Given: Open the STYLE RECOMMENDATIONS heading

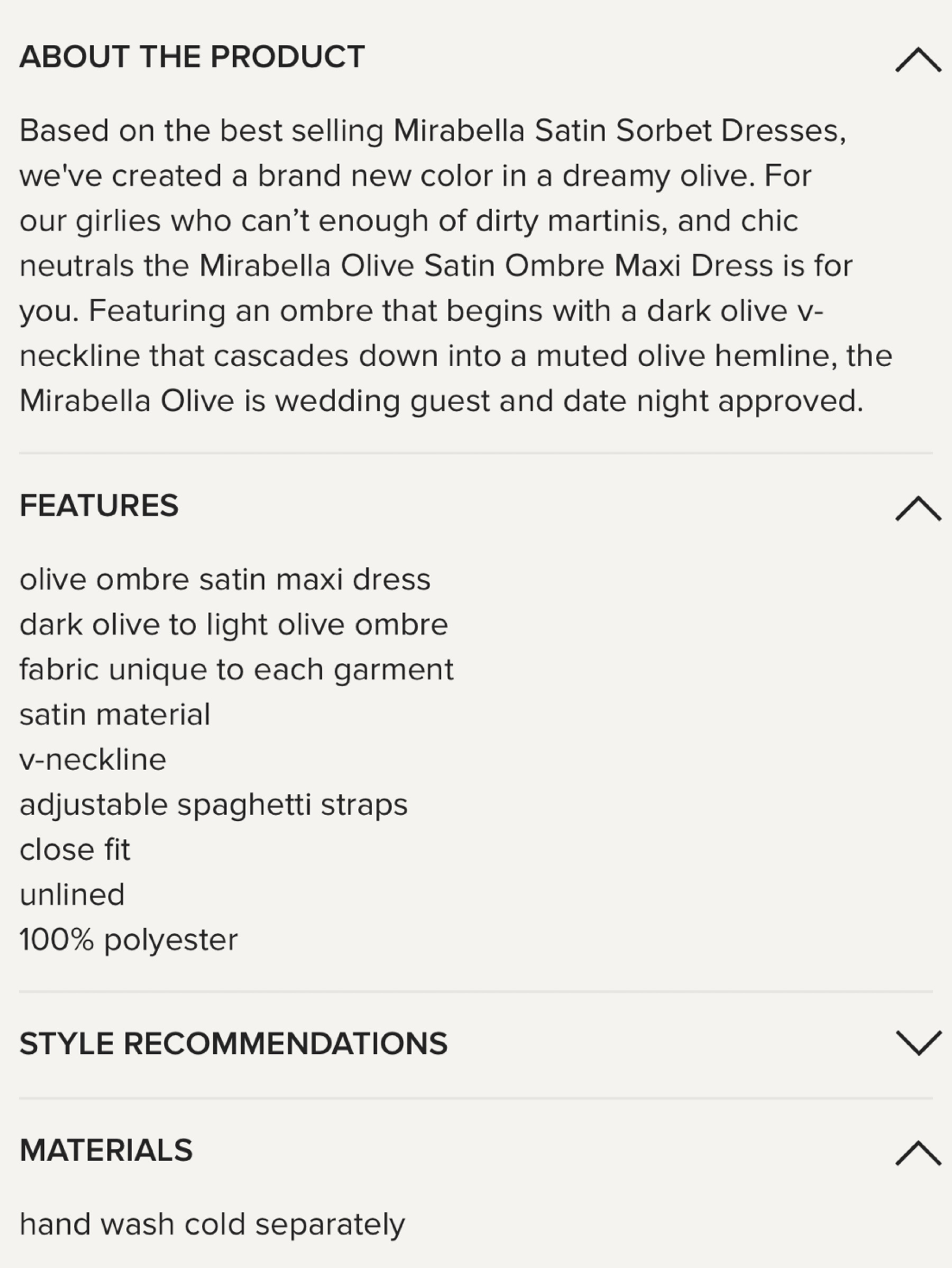Looking at the screenshot, I should 233,1043.
